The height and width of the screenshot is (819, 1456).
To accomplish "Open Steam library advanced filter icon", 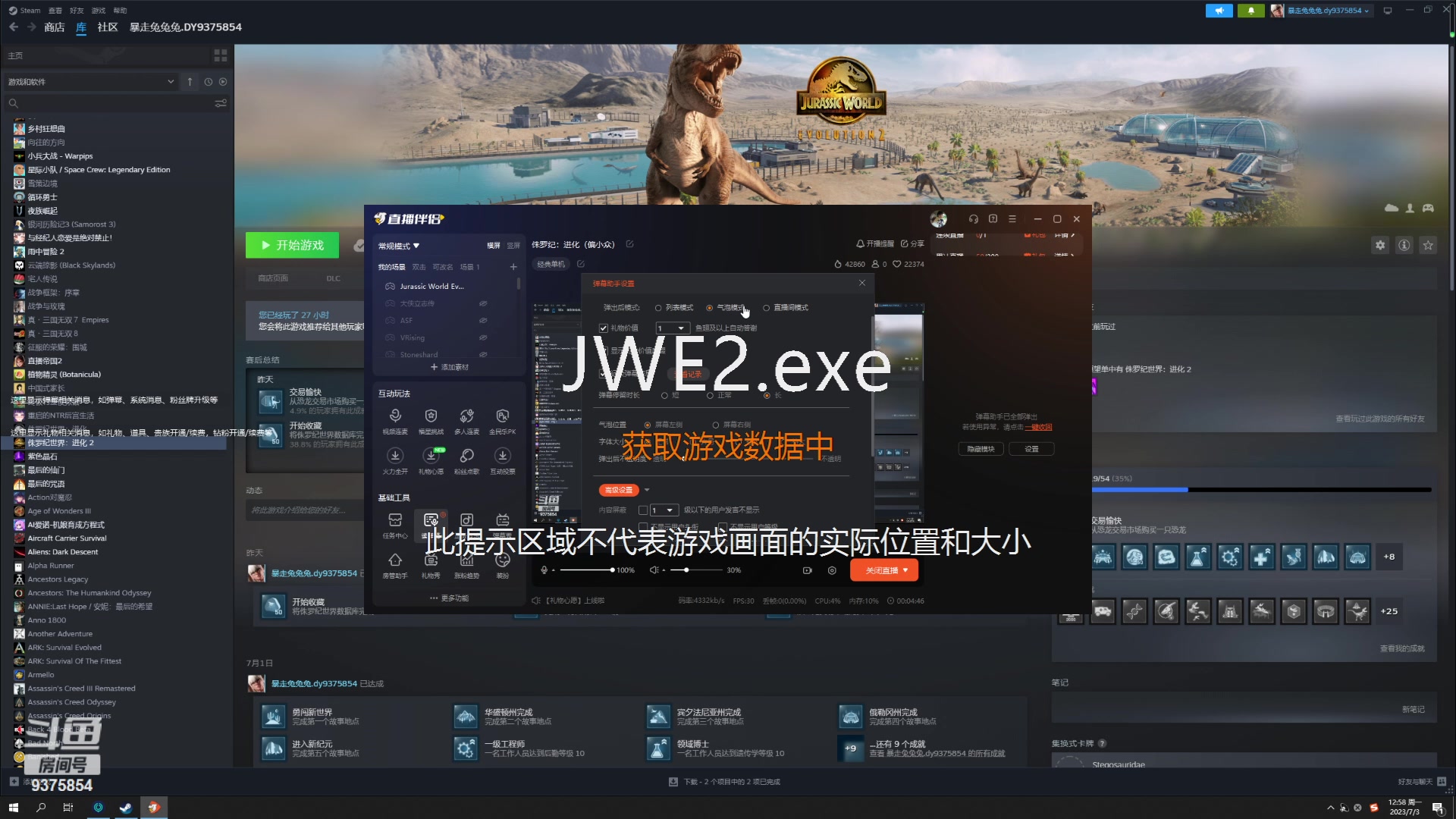I will click(221, 103).
